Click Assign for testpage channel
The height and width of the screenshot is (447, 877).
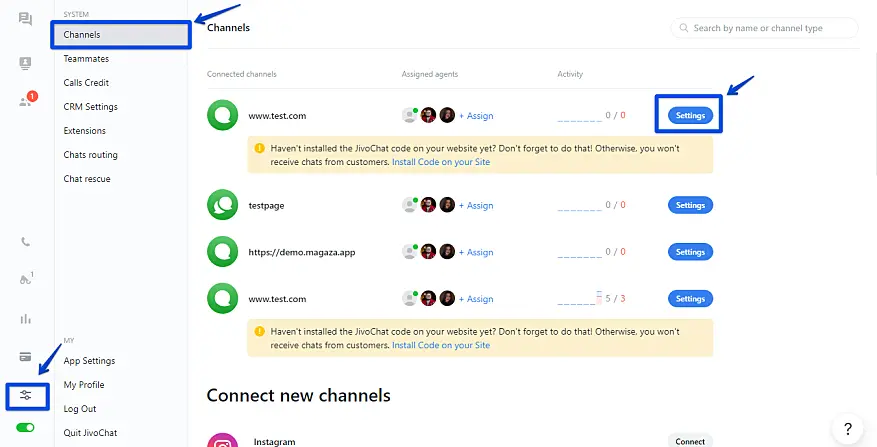pos(476,205)
